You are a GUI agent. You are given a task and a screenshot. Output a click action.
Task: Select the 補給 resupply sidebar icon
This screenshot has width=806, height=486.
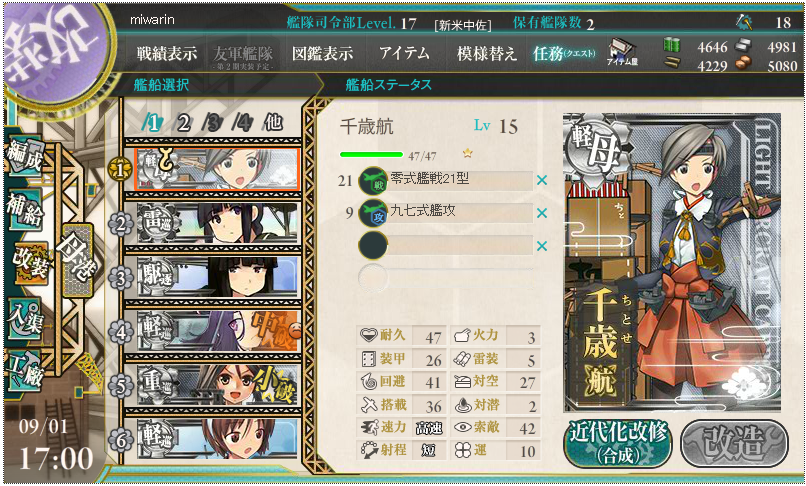24,210
